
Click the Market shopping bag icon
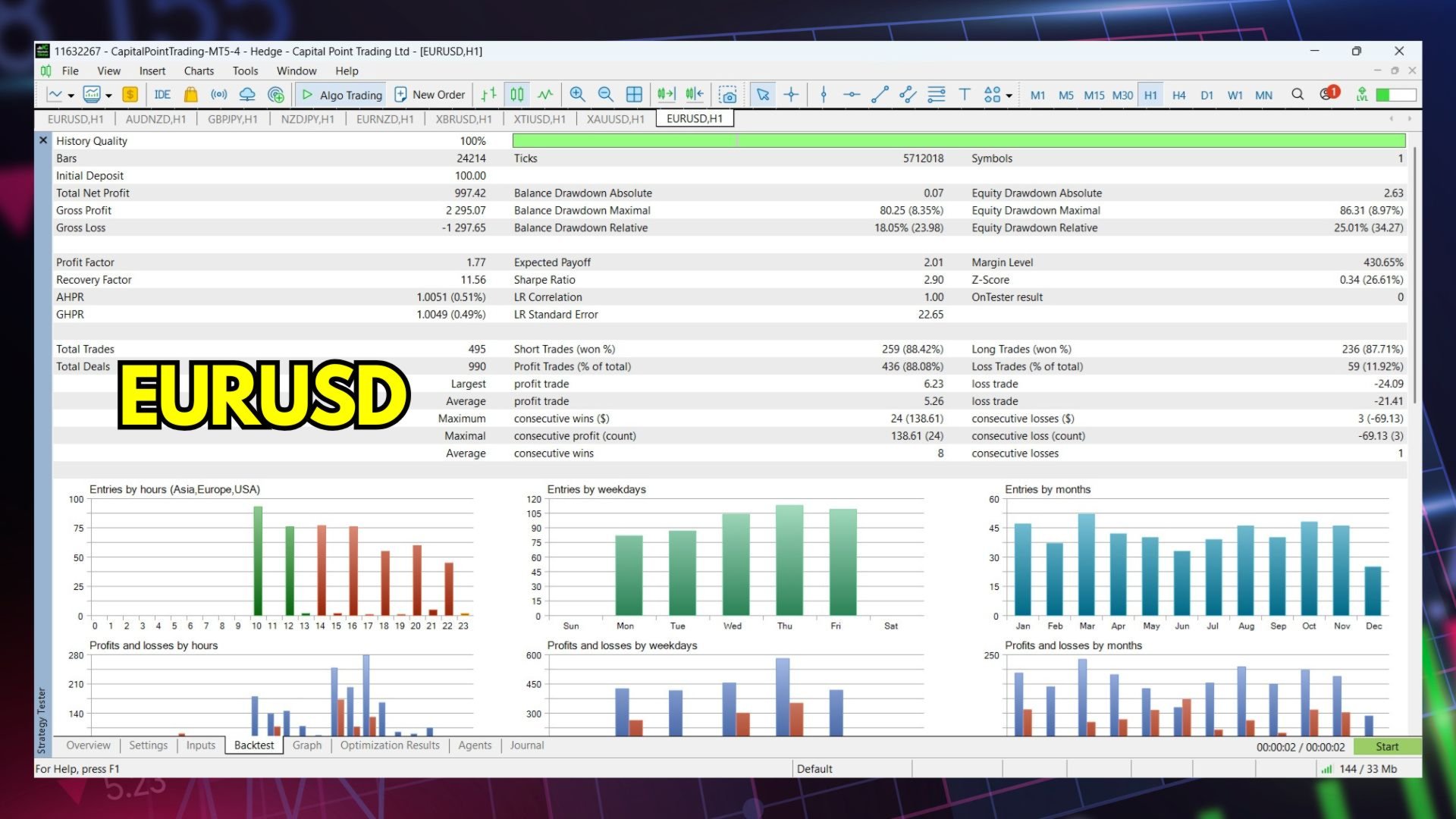click(x=190, y=95)
